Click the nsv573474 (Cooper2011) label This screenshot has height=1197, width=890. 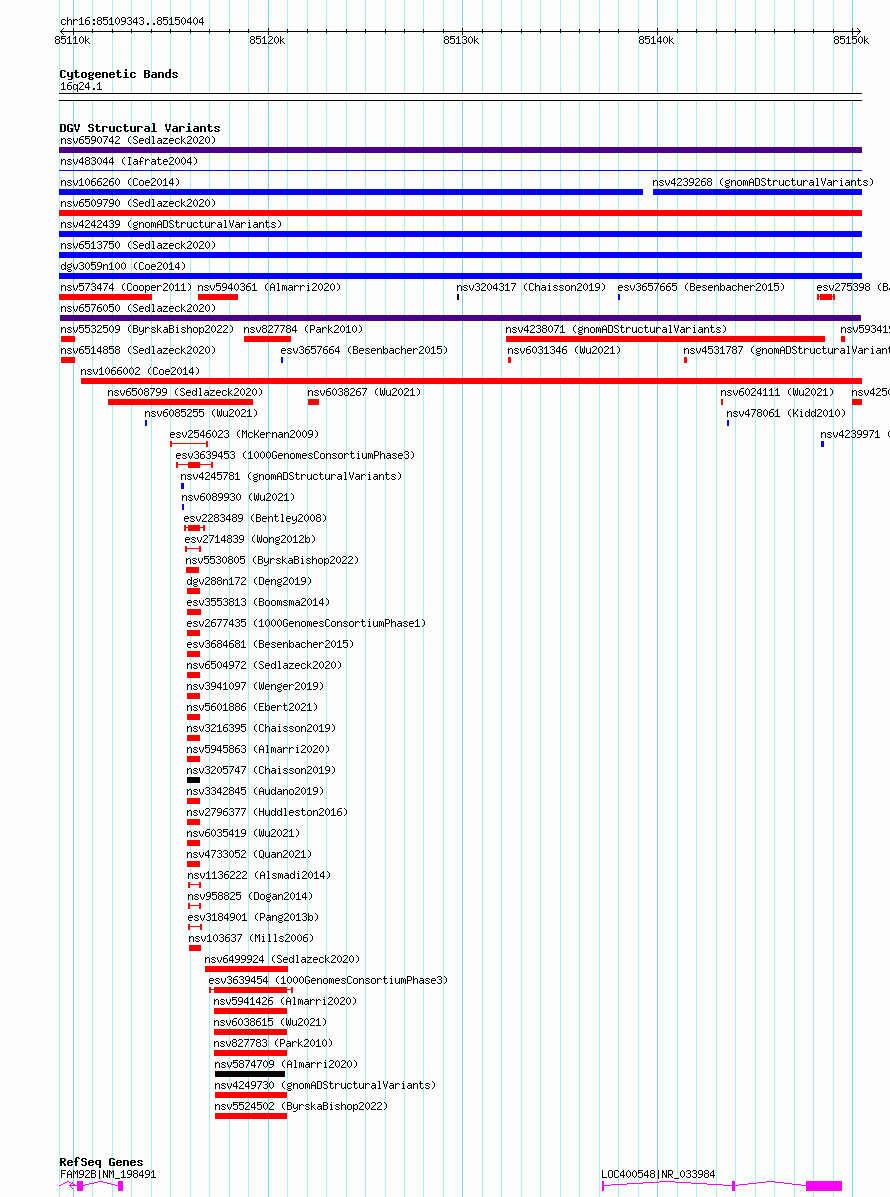tap(126, 287)
